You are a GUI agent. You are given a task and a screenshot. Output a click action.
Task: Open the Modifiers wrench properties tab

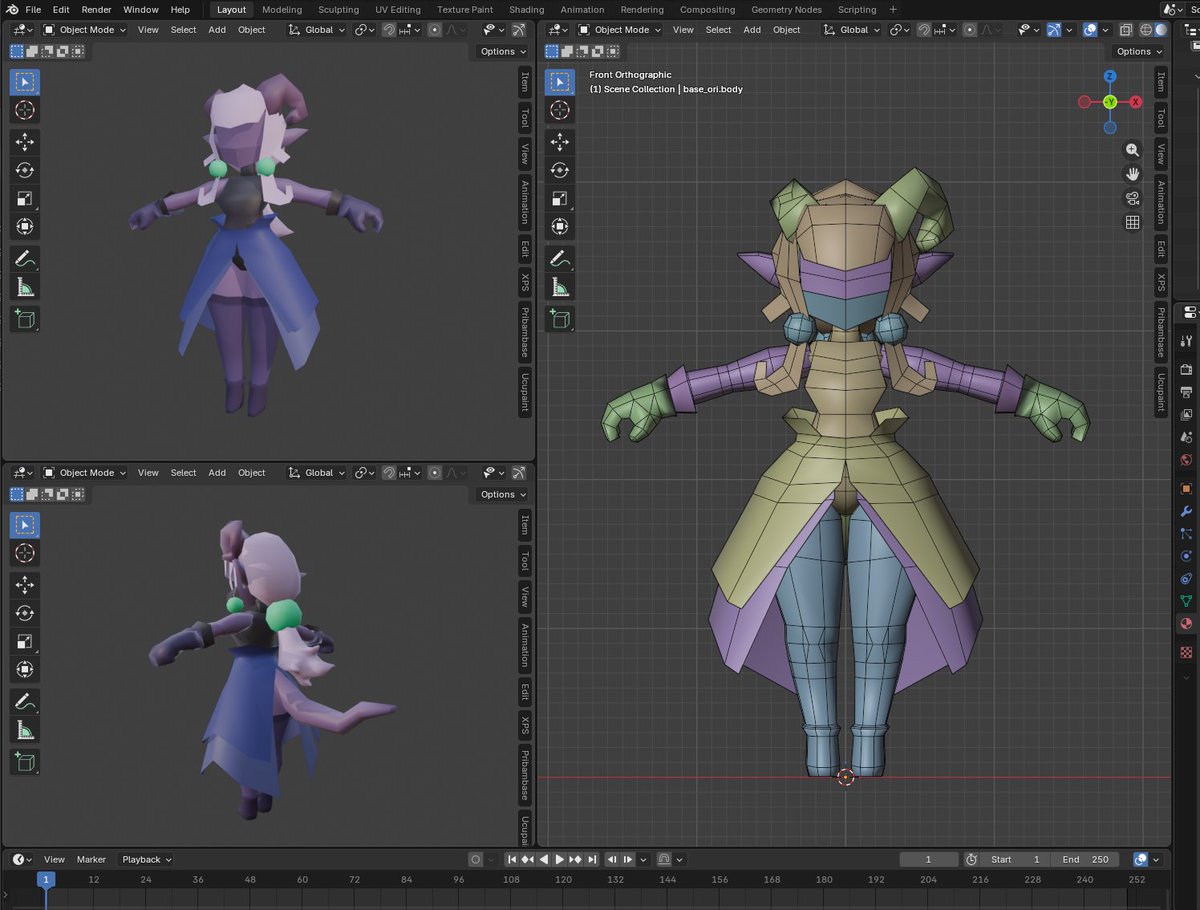click(1186, 511)
